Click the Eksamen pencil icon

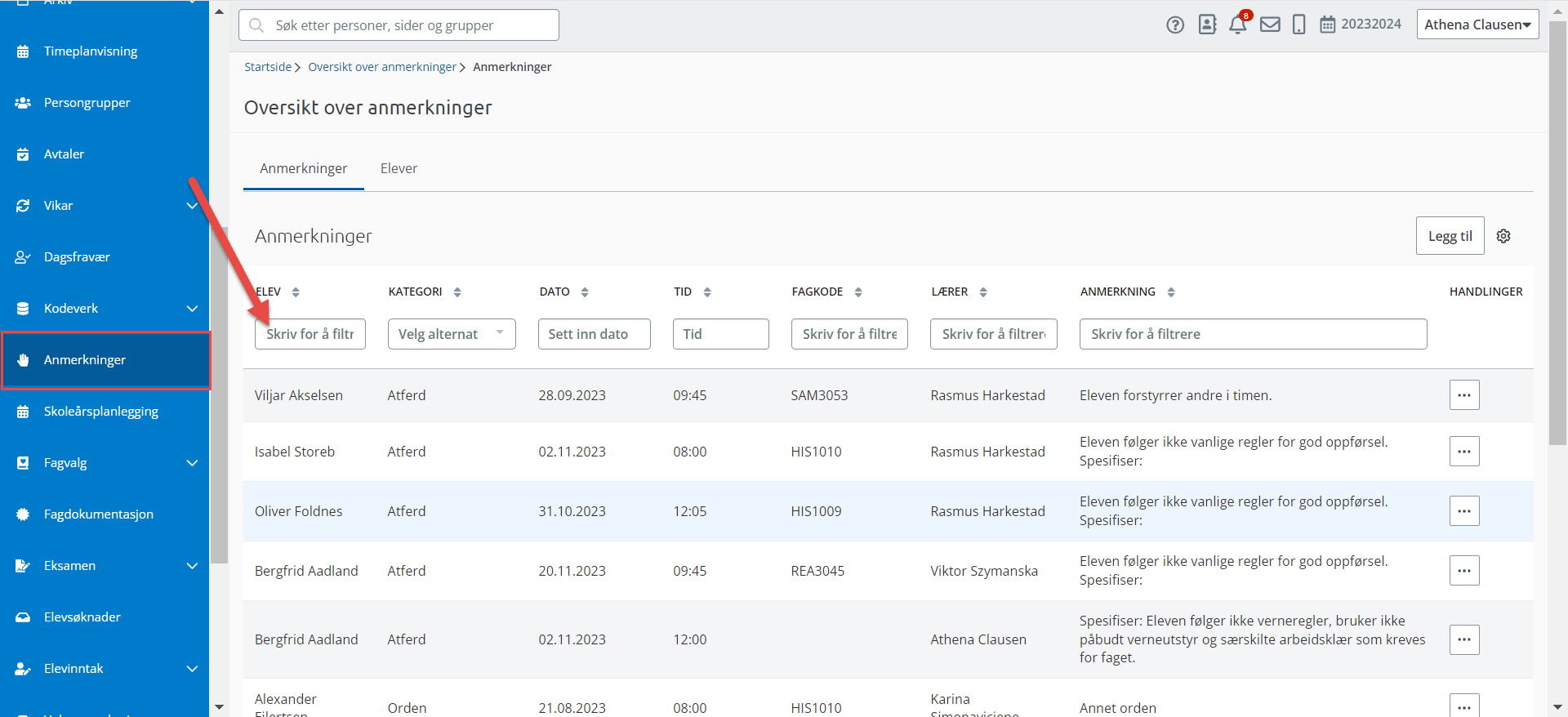click(23, 566)
